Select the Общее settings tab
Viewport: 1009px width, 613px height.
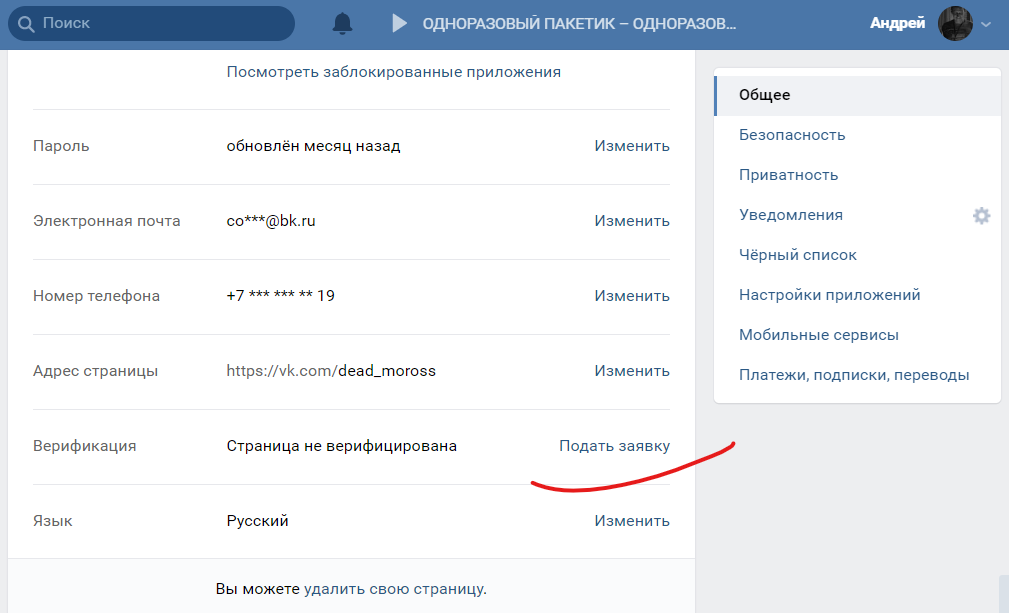858,95
